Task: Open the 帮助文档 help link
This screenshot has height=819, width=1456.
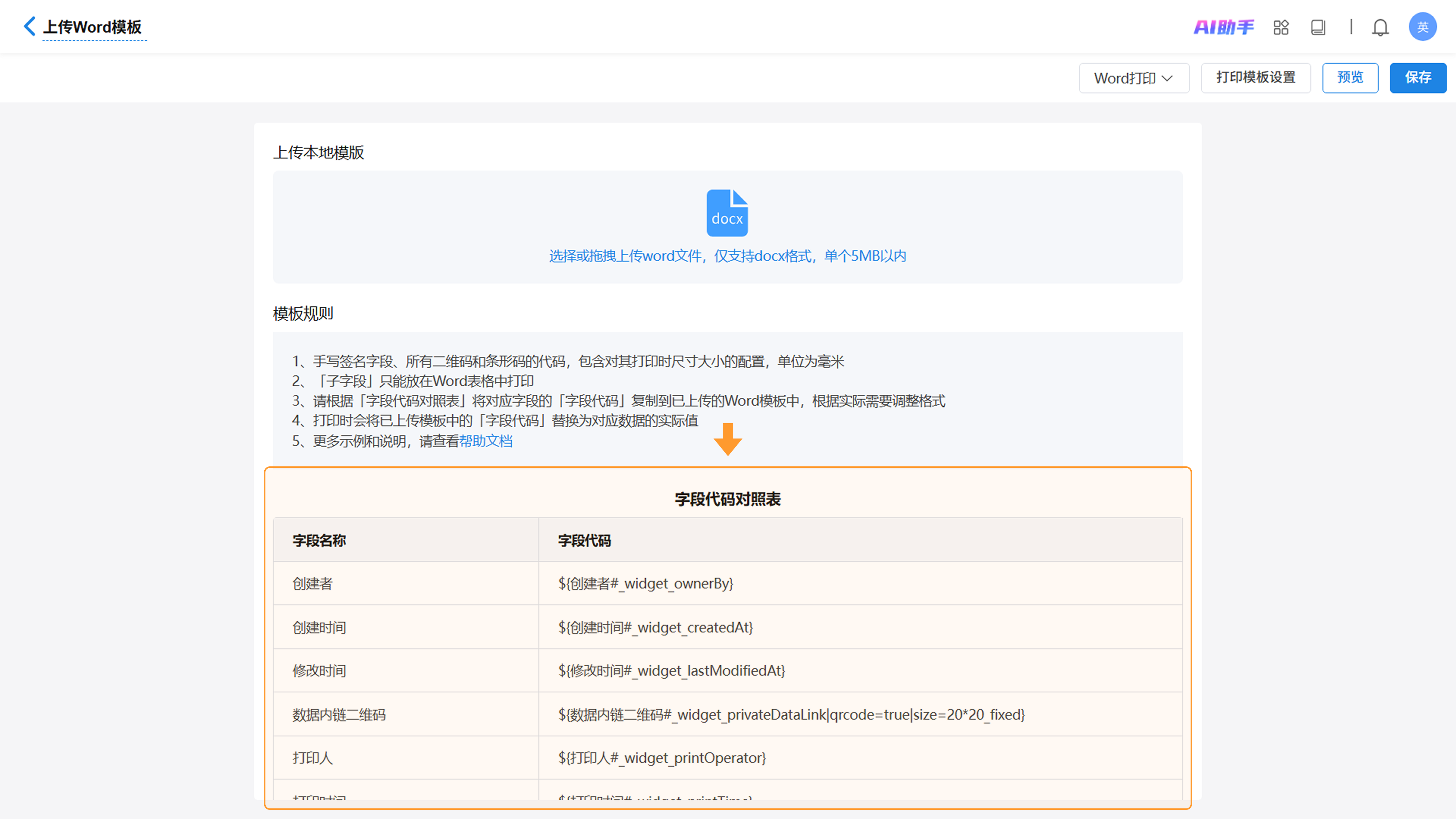Action: [x=485, y=441]
